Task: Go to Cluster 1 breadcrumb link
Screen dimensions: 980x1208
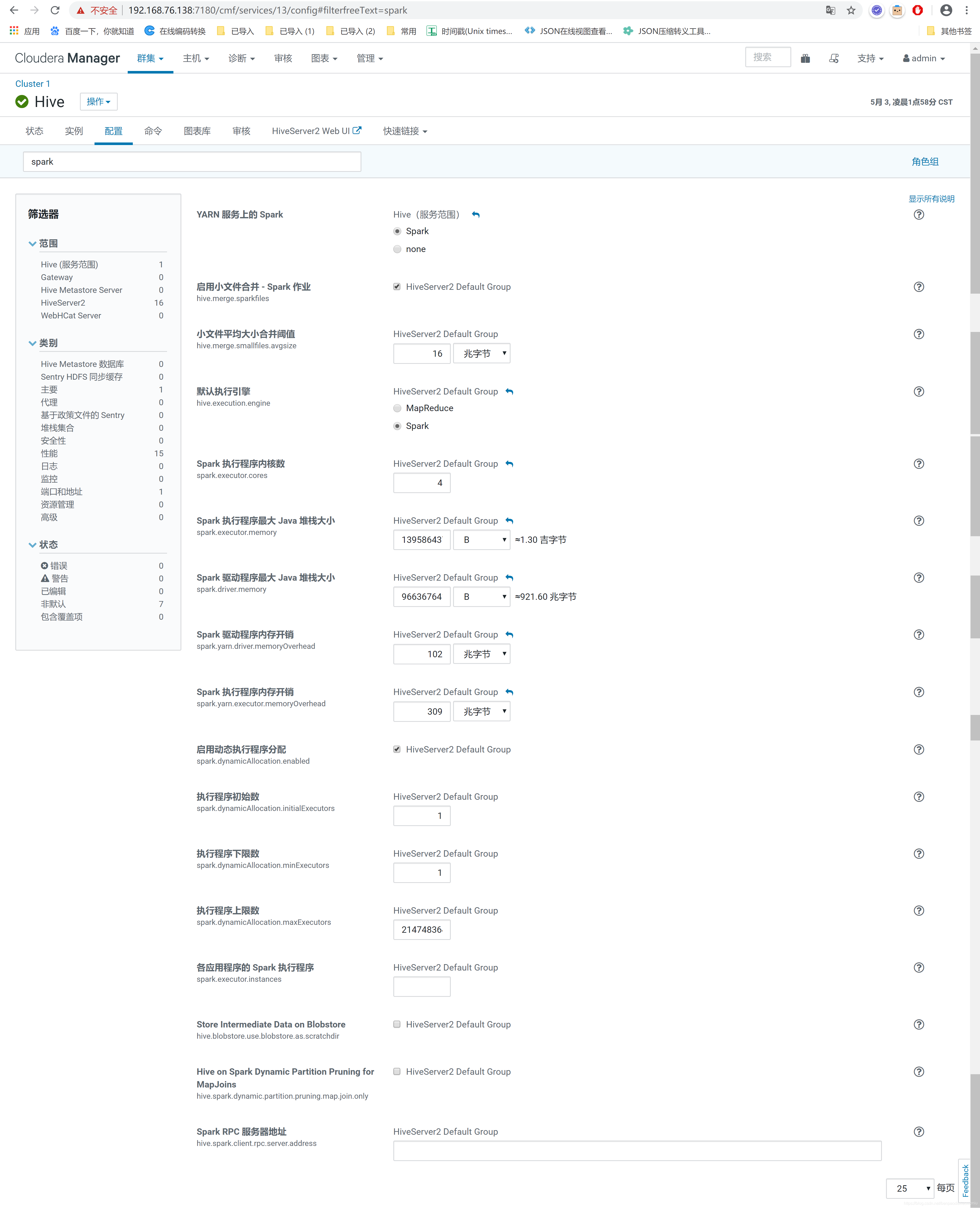Action: [x=32, y=83]
